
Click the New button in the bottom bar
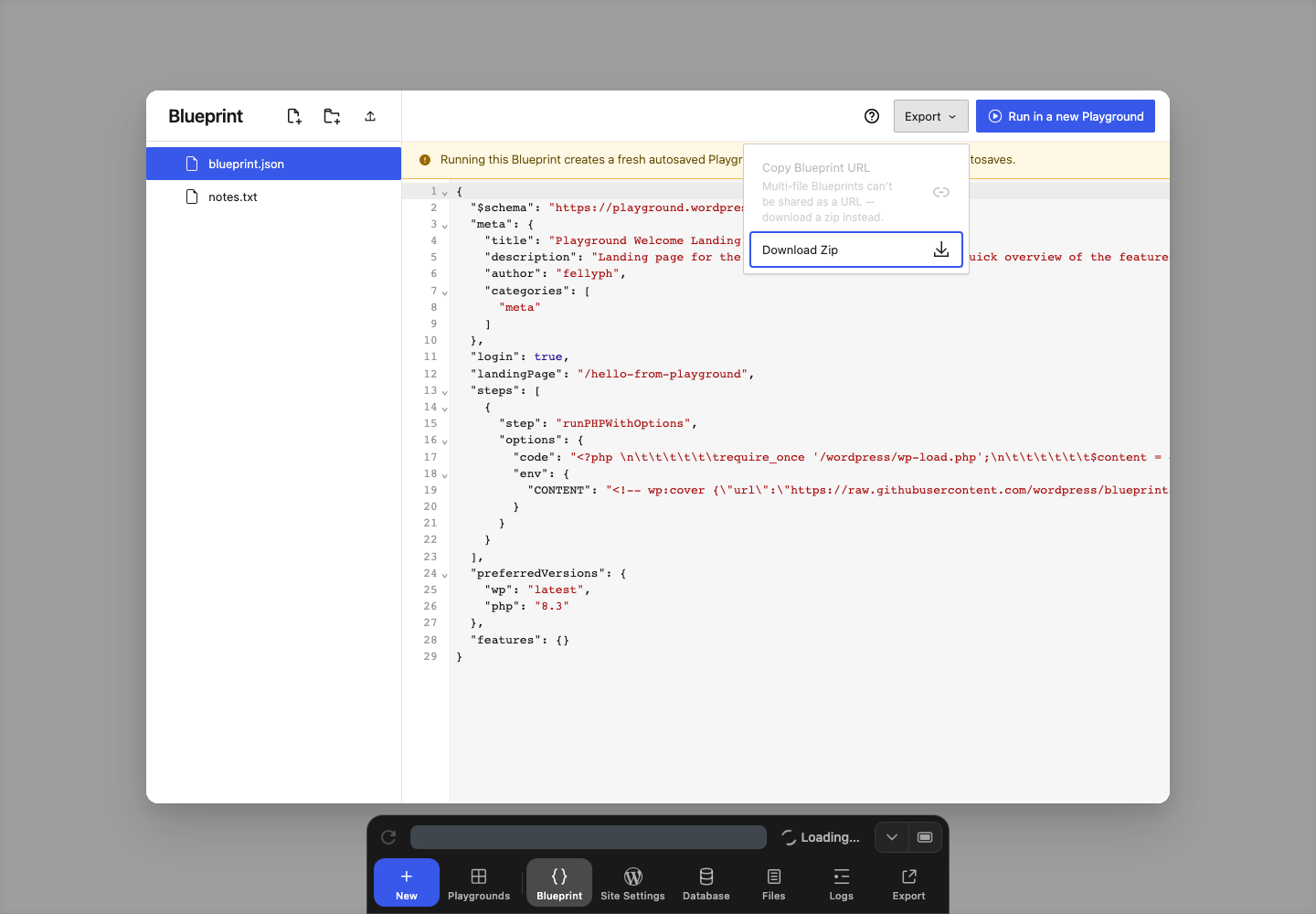click(x=407, y=883)
